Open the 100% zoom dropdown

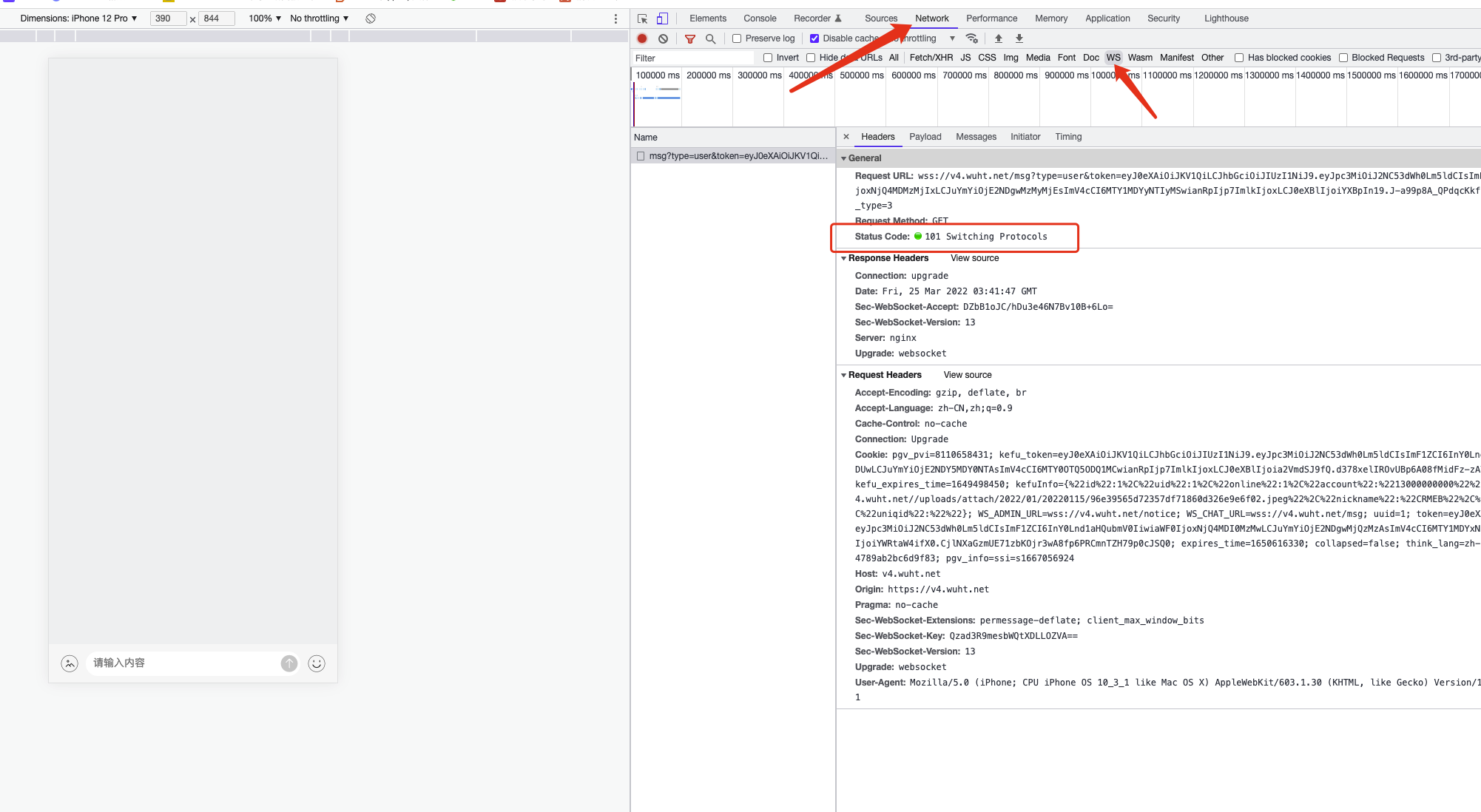pos(265,18)
